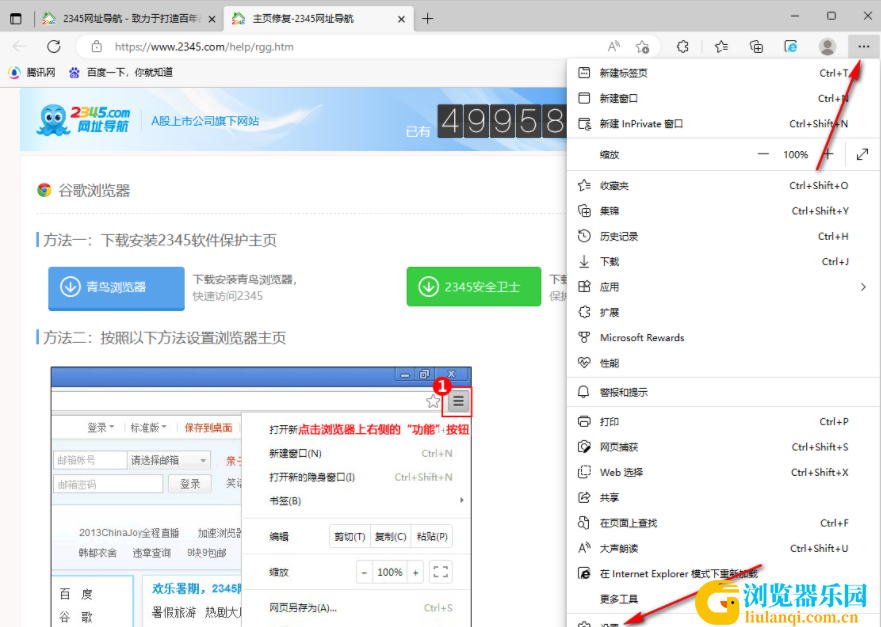881x627 pixels.
Task: Select 打印 from the menu
Action: pyautogui.click(x=723, y=421)
